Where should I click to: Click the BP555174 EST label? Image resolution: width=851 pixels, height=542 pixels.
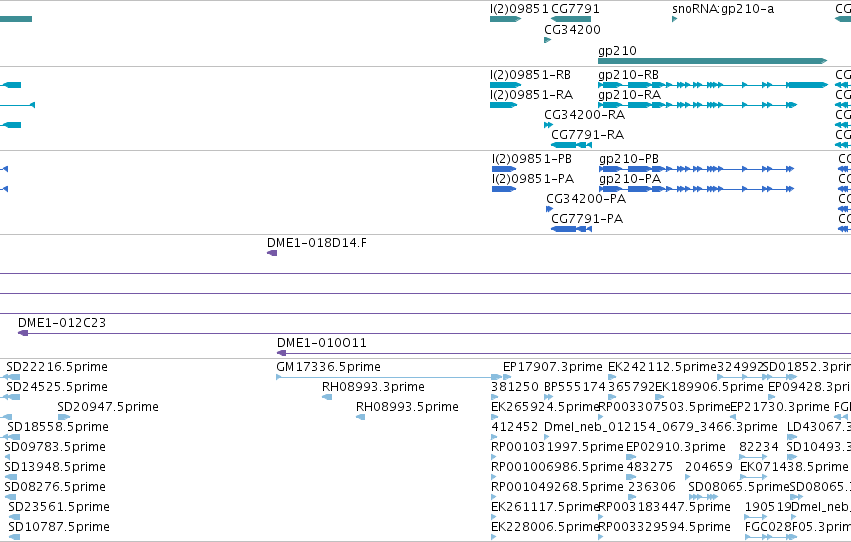click(574, 387)
